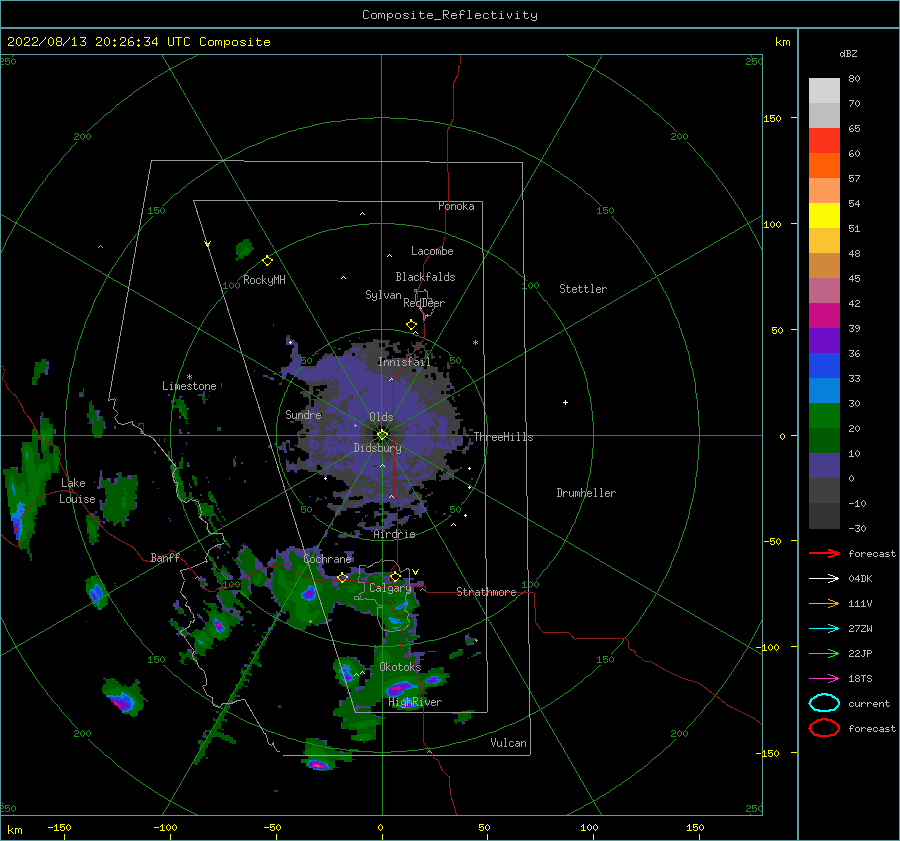Screen dimensions: 900x841
Task: Click the RockyMH label
Action: [264, 280]
